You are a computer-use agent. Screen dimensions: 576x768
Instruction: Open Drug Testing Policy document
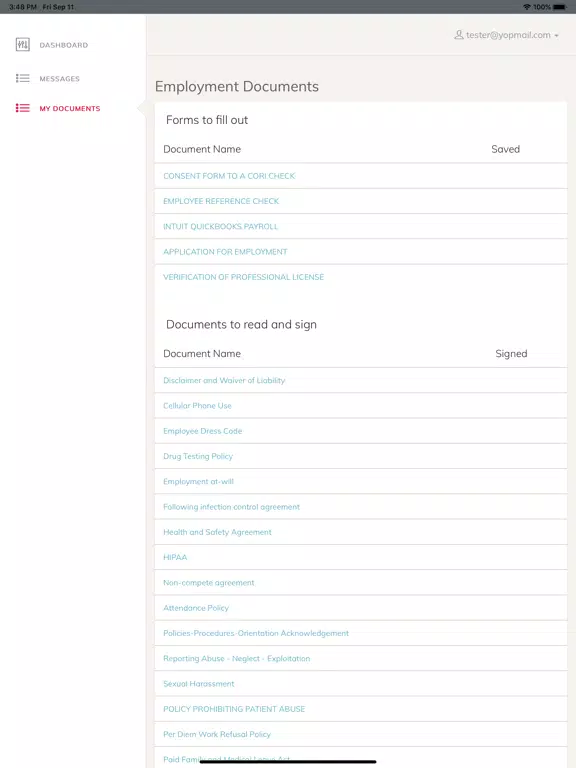198,456
